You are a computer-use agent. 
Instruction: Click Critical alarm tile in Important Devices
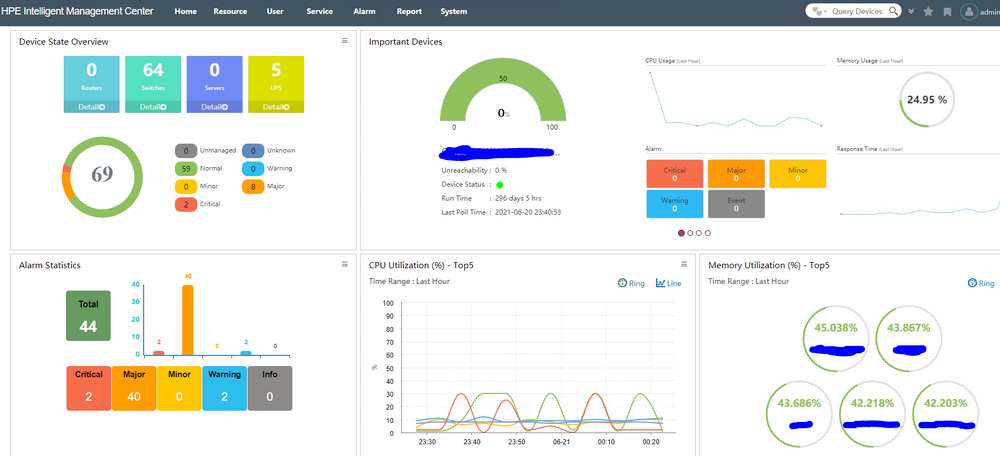click(675, 174)
